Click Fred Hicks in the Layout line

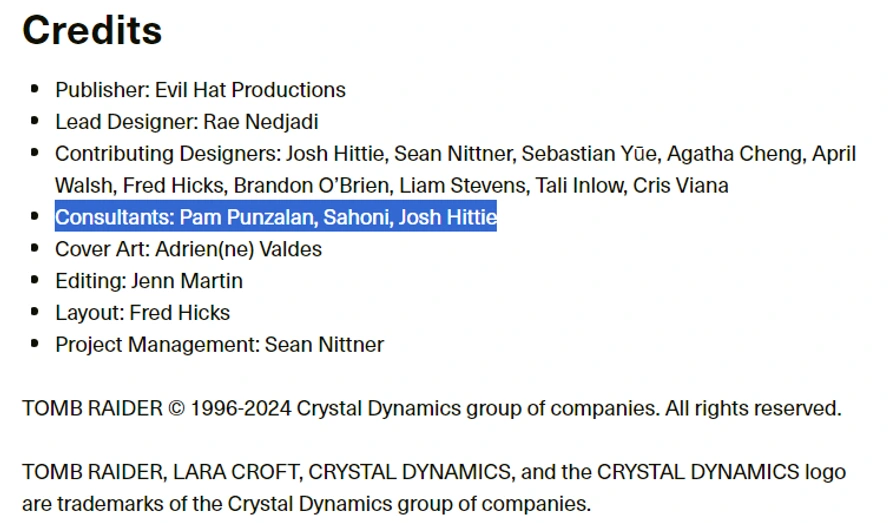179,313
